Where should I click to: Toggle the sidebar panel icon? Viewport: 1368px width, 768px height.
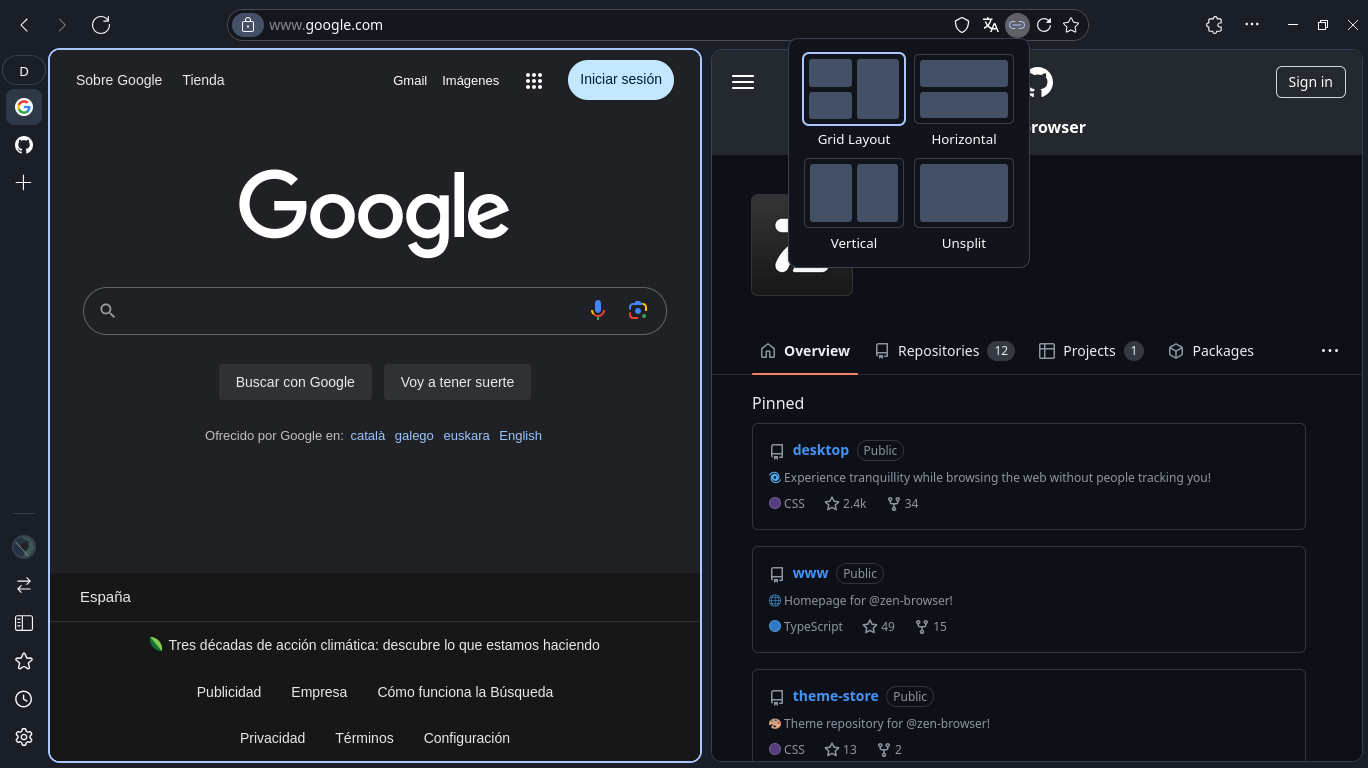point(24,623)
